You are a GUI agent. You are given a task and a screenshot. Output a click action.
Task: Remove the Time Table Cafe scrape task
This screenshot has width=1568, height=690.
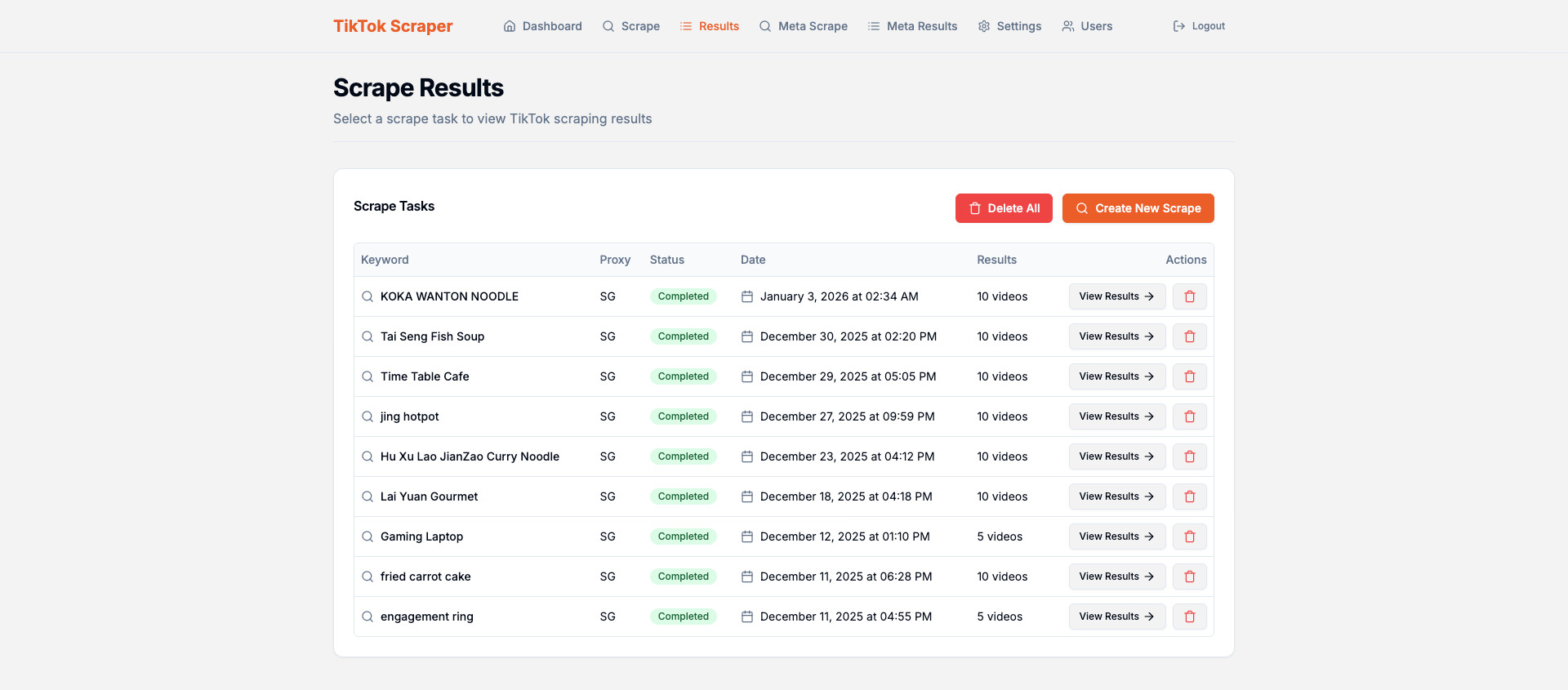pyautogui.click(x=1189, y=376)
